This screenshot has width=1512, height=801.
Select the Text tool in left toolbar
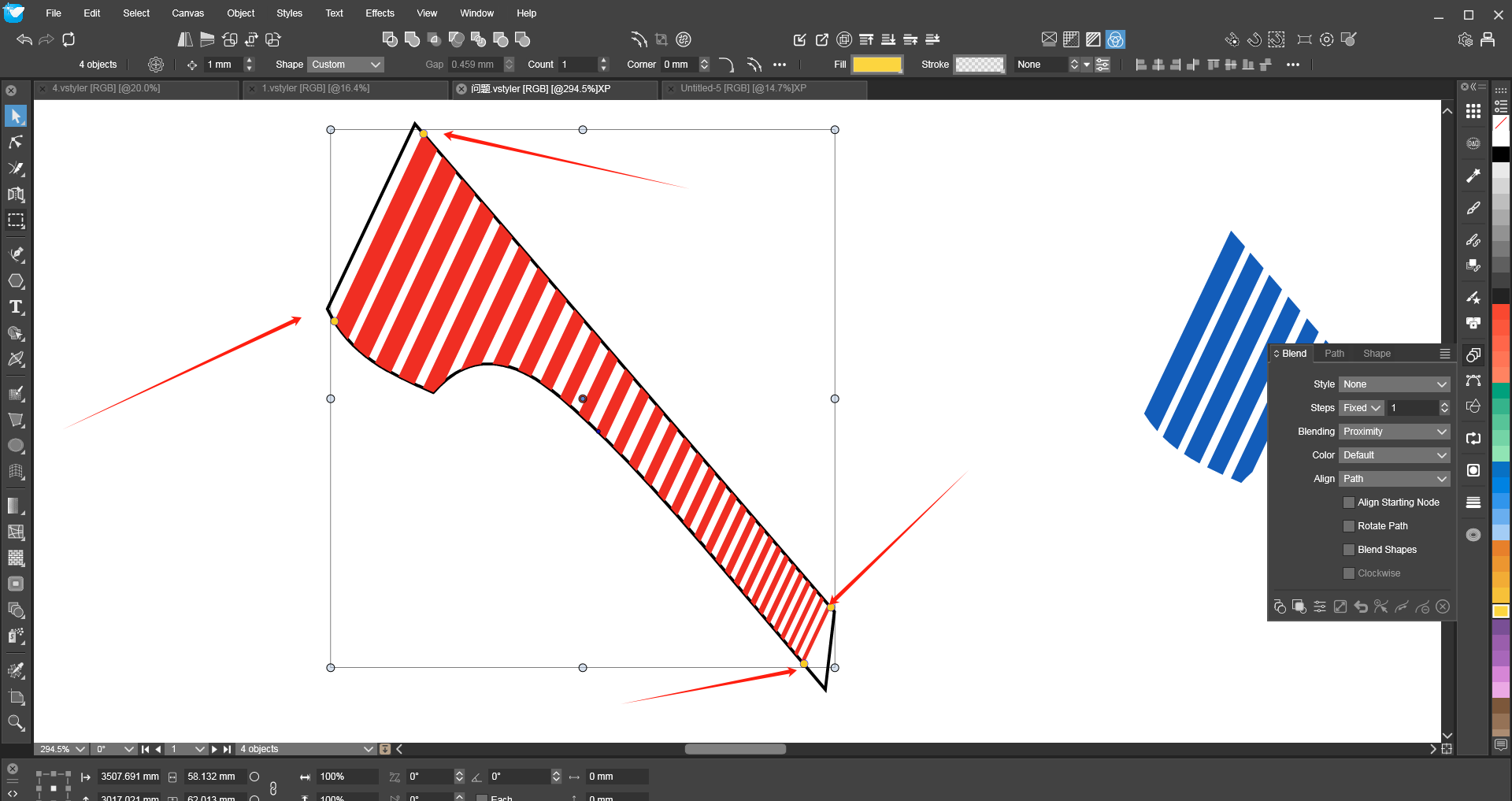click(x=16, y=307)
